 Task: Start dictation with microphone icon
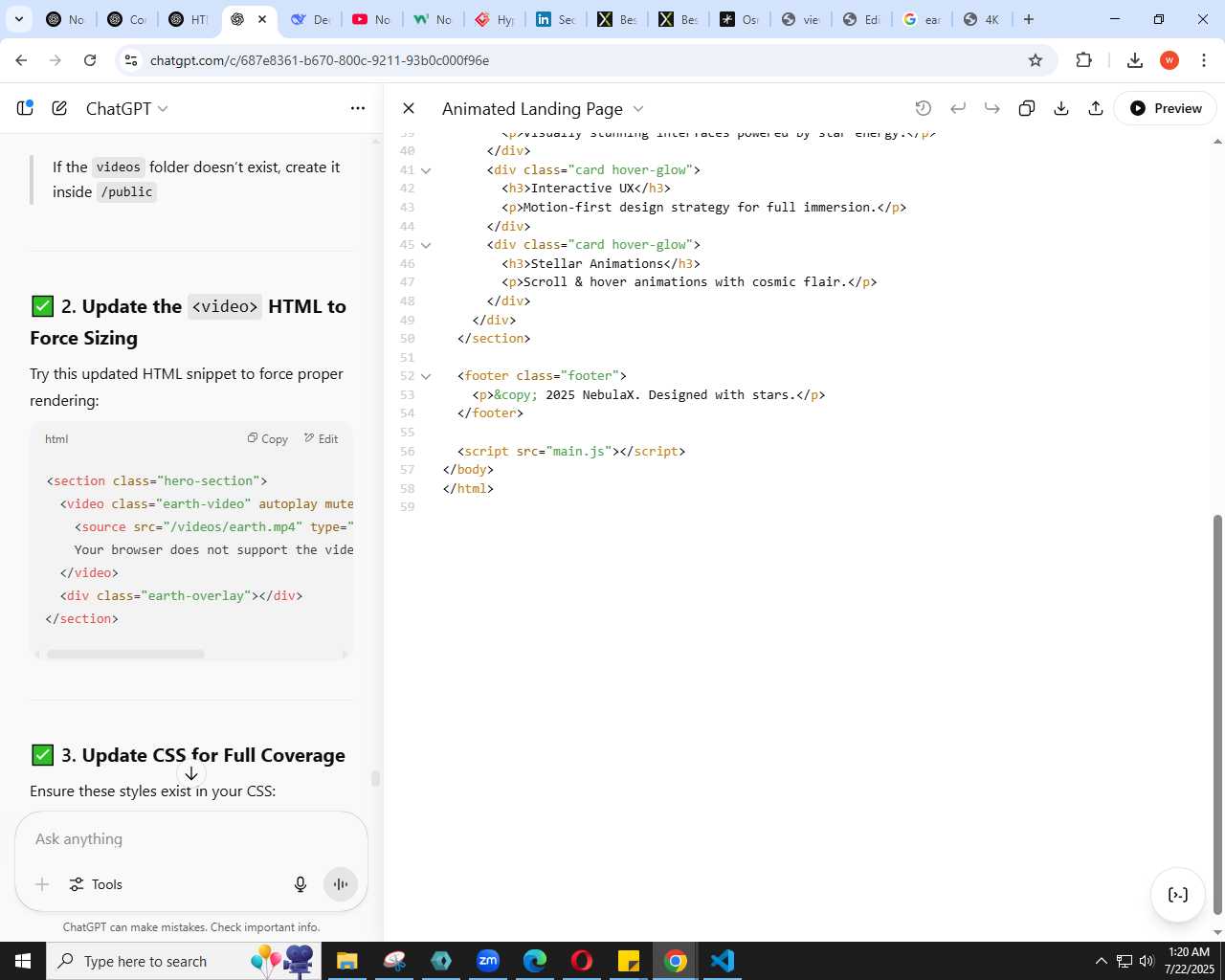[x=301, y=884]
